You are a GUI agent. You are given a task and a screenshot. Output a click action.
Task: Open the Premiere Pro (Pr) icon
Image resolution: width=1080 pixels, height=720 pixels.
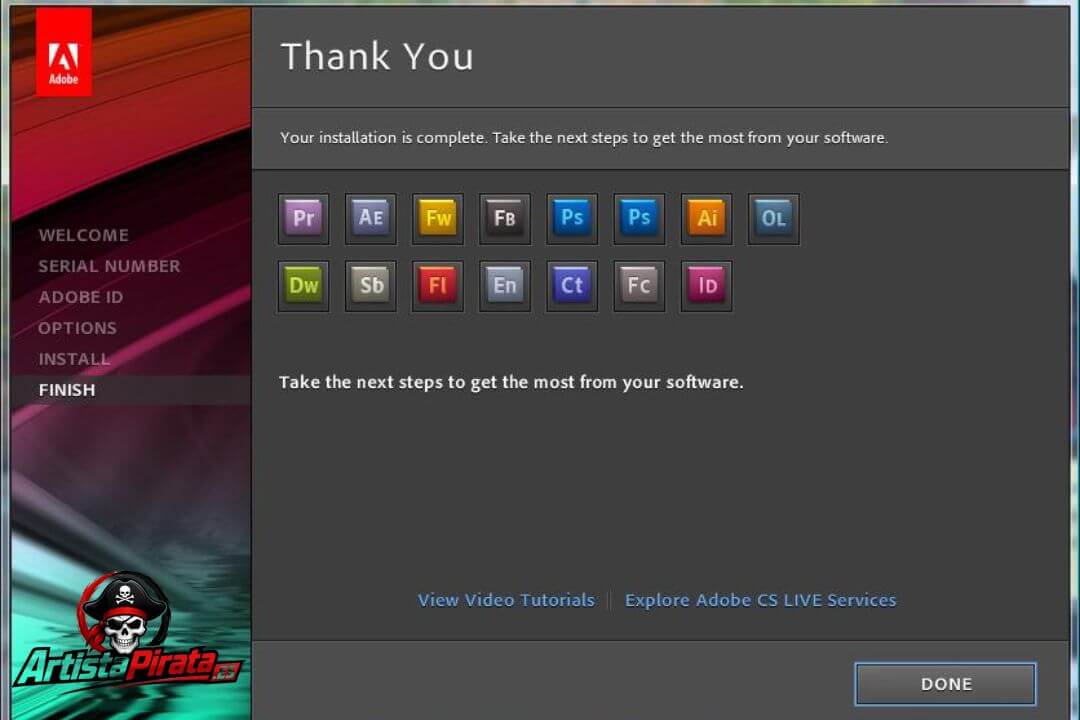click(x=304, y=218)
